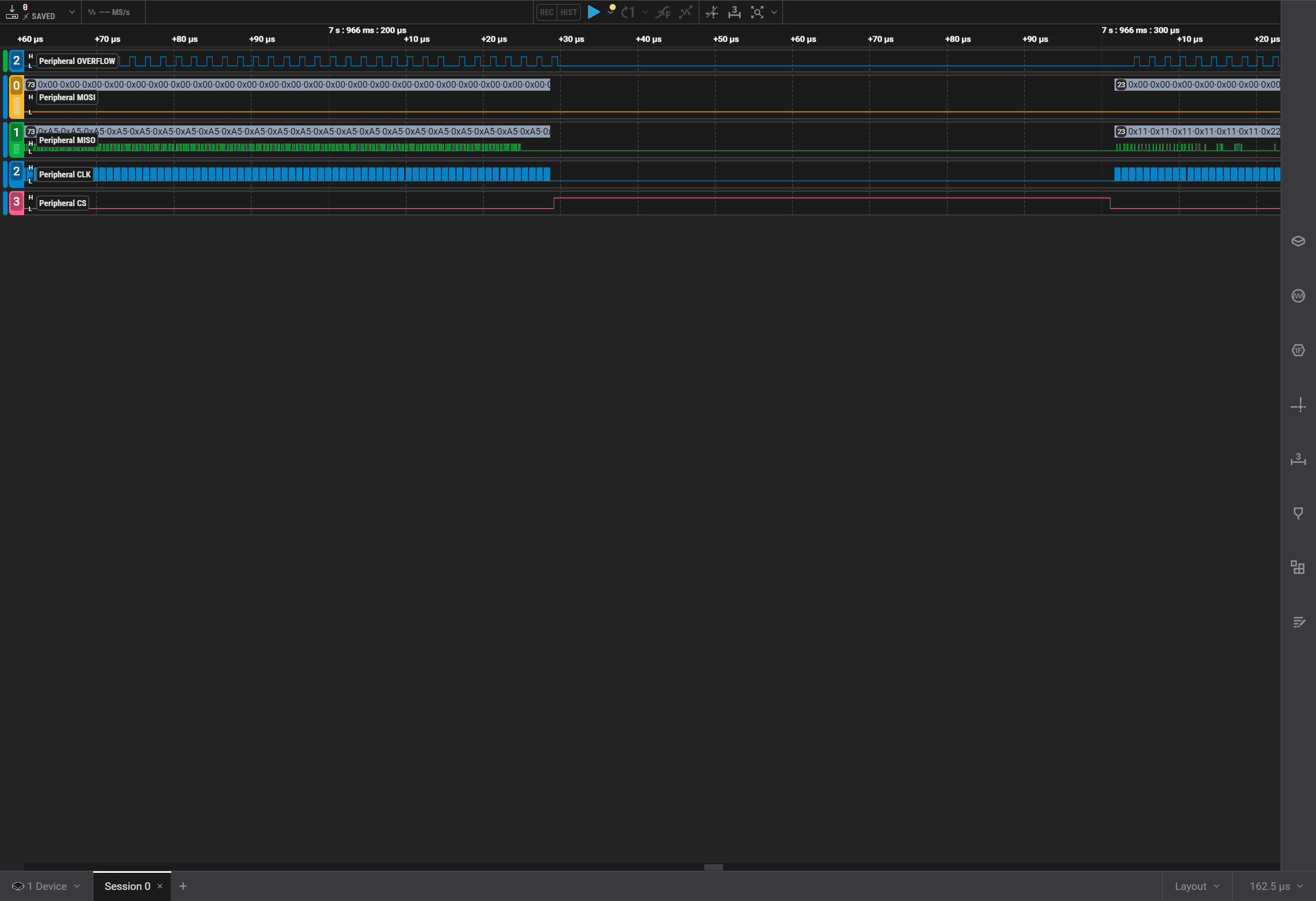
Task: Expand the SAVED device dropdown chevron
Action: pyautogui.click(x=72, y=12)
